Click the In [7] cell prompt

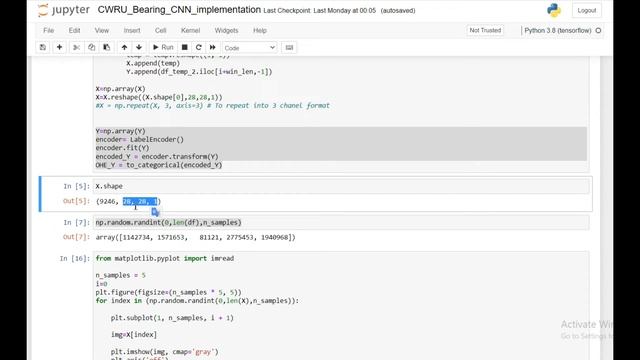[x=76, y=222]
